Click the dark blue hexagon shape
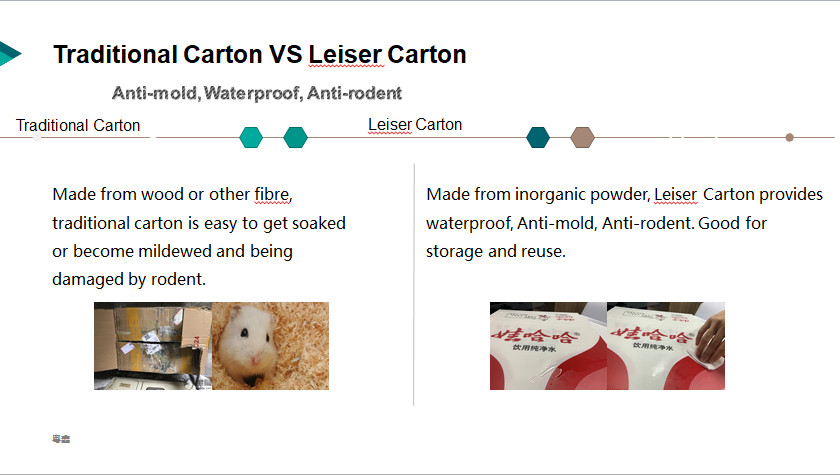840x475 pixels. (x=538, y=138)
